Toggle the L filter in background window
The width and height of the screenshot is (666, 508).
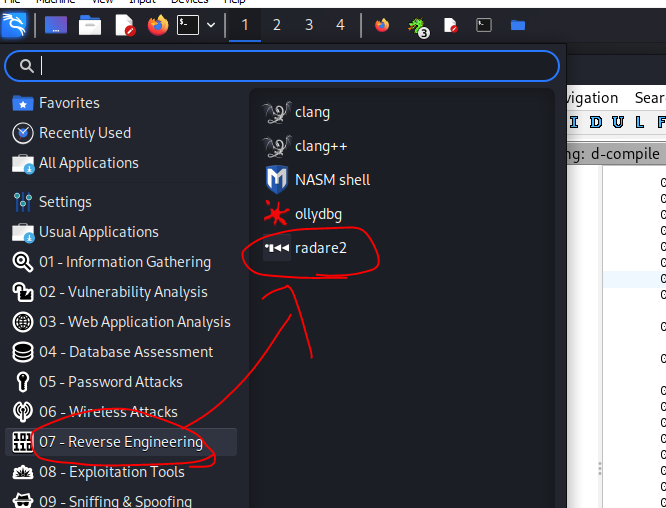[639, 122]
